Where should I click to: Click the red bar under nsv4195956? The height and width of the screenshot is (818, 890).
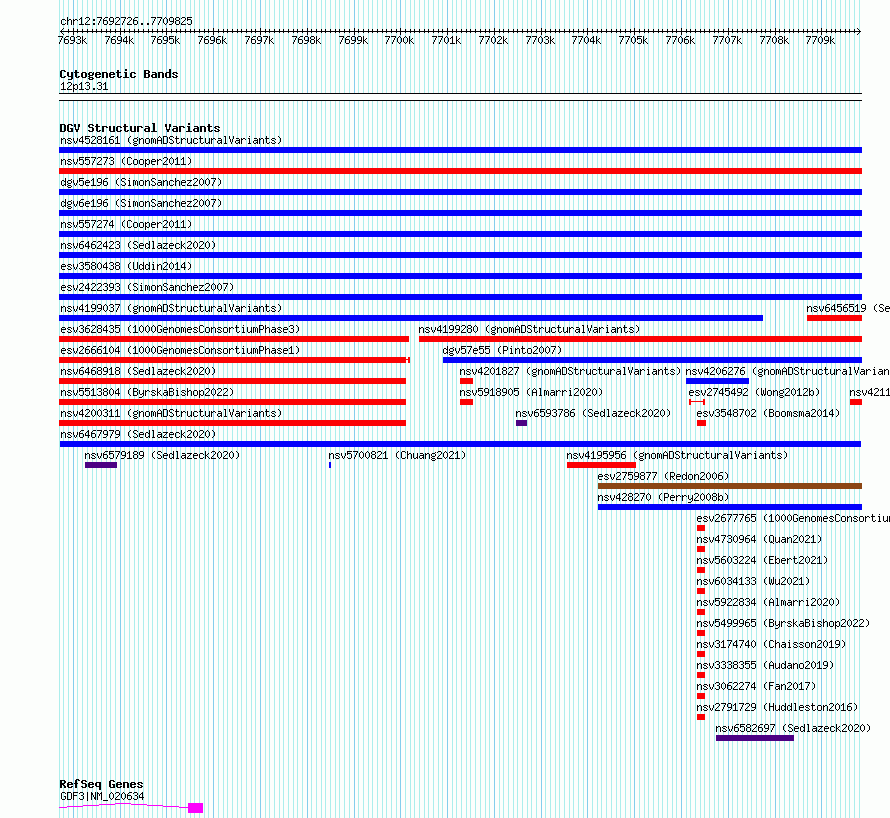(601, 465)
